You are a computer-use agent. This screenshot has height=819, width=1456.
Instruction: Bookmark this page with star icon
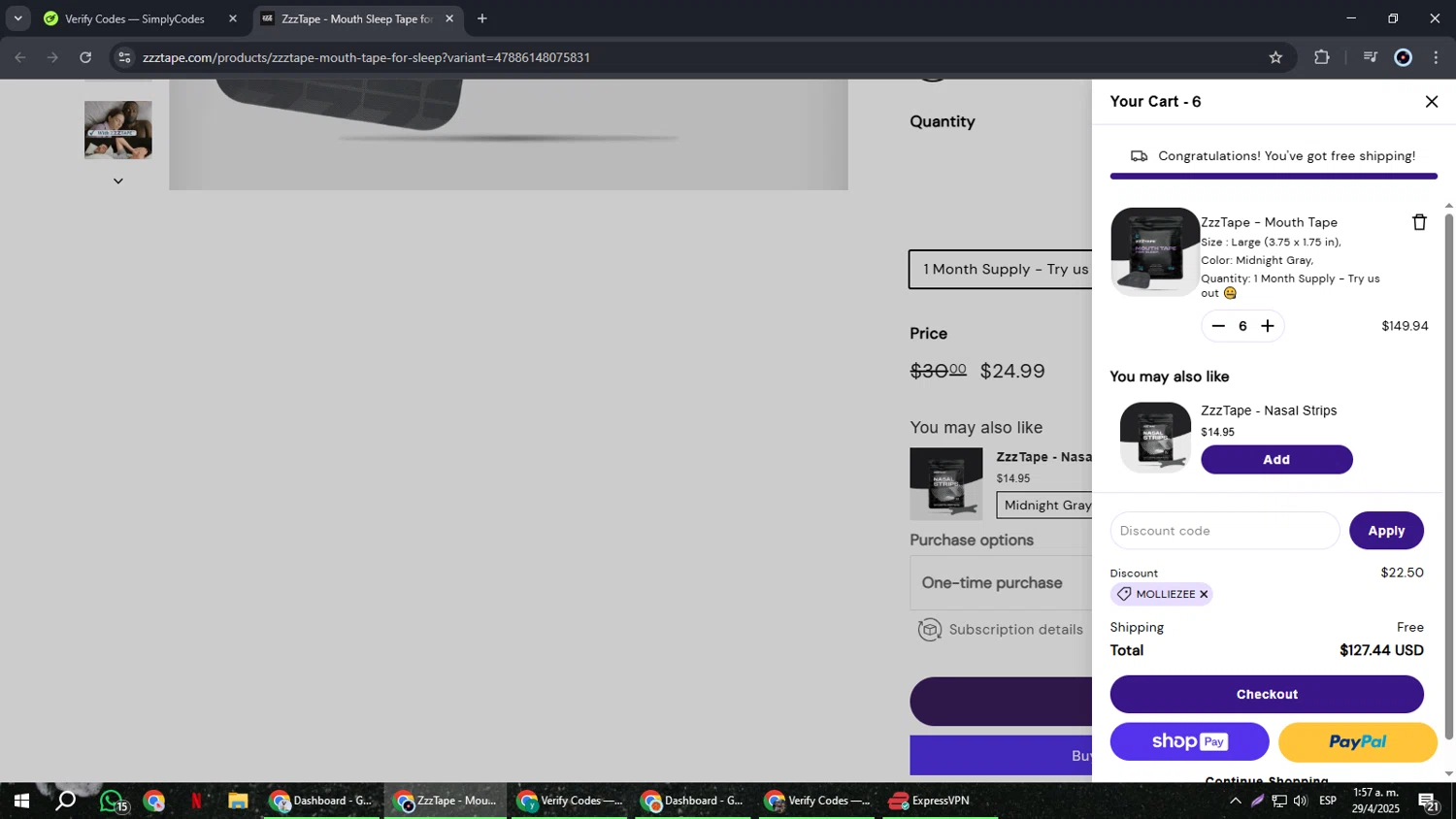[1275, 57]
